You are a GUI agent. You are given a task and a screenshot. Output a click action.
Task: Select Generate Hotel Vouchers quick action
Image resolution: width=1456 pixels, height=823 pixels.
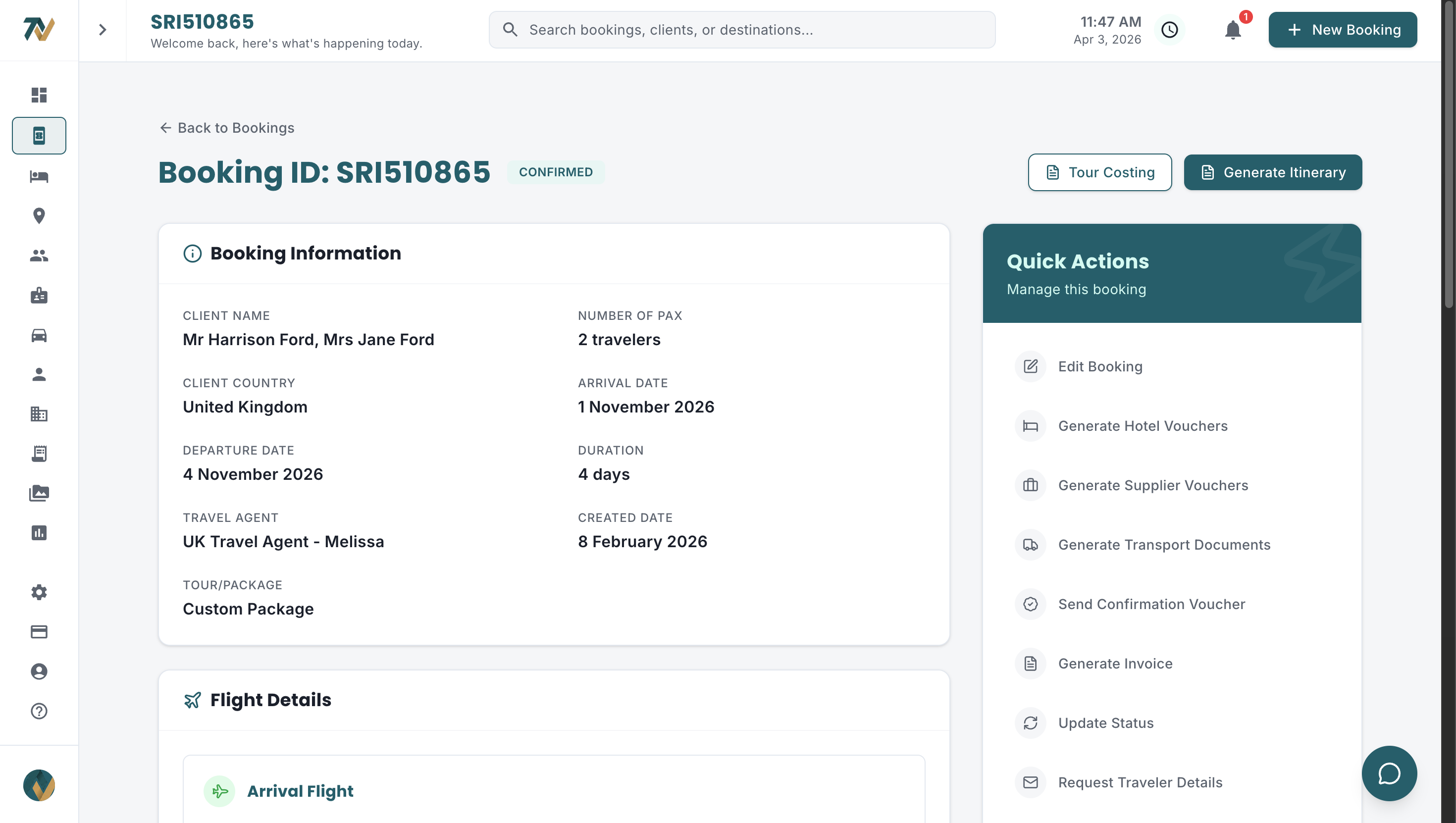pos(1172,426)
